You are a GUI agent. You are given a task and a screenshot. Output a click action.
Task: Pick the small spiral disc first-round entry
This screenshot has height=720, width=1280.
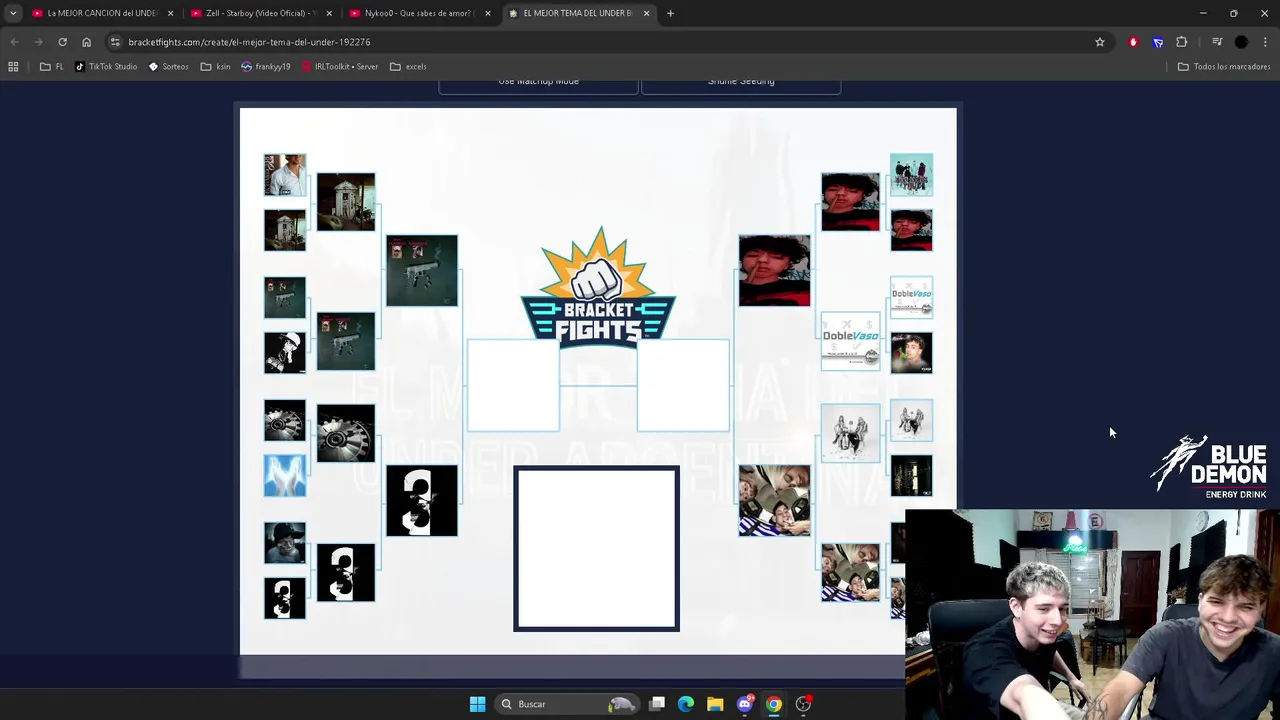[x=285, y=420]
